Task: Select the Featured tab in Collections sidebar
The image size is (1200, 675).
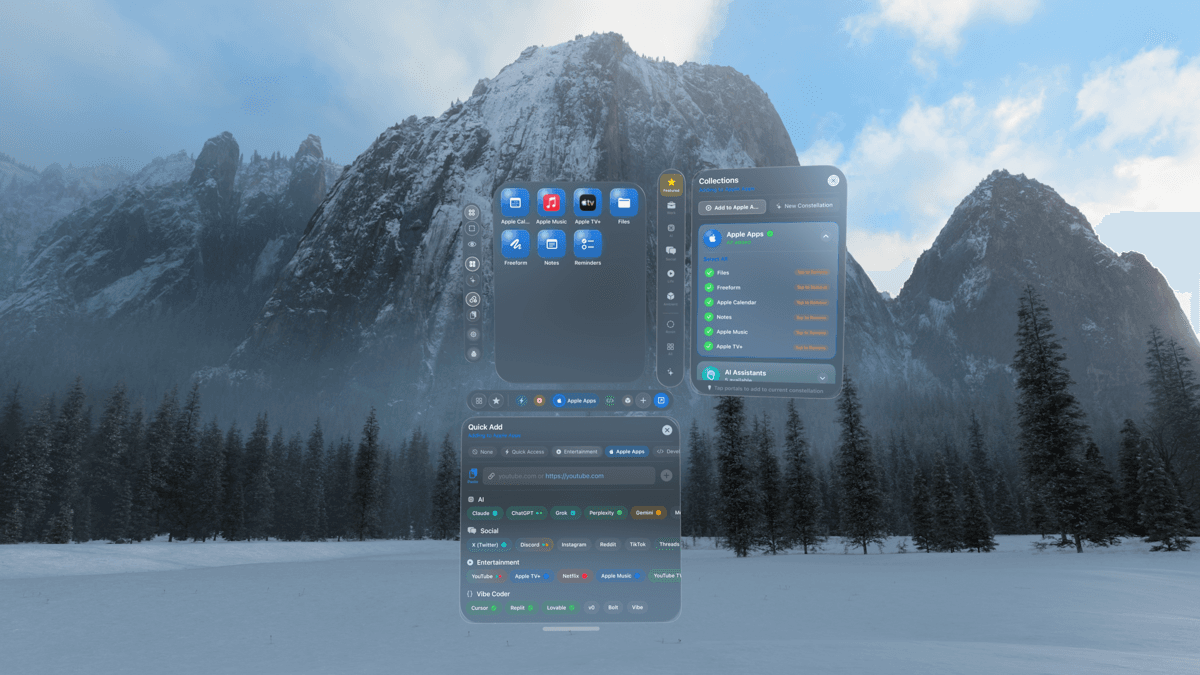Action: point(671,184)
